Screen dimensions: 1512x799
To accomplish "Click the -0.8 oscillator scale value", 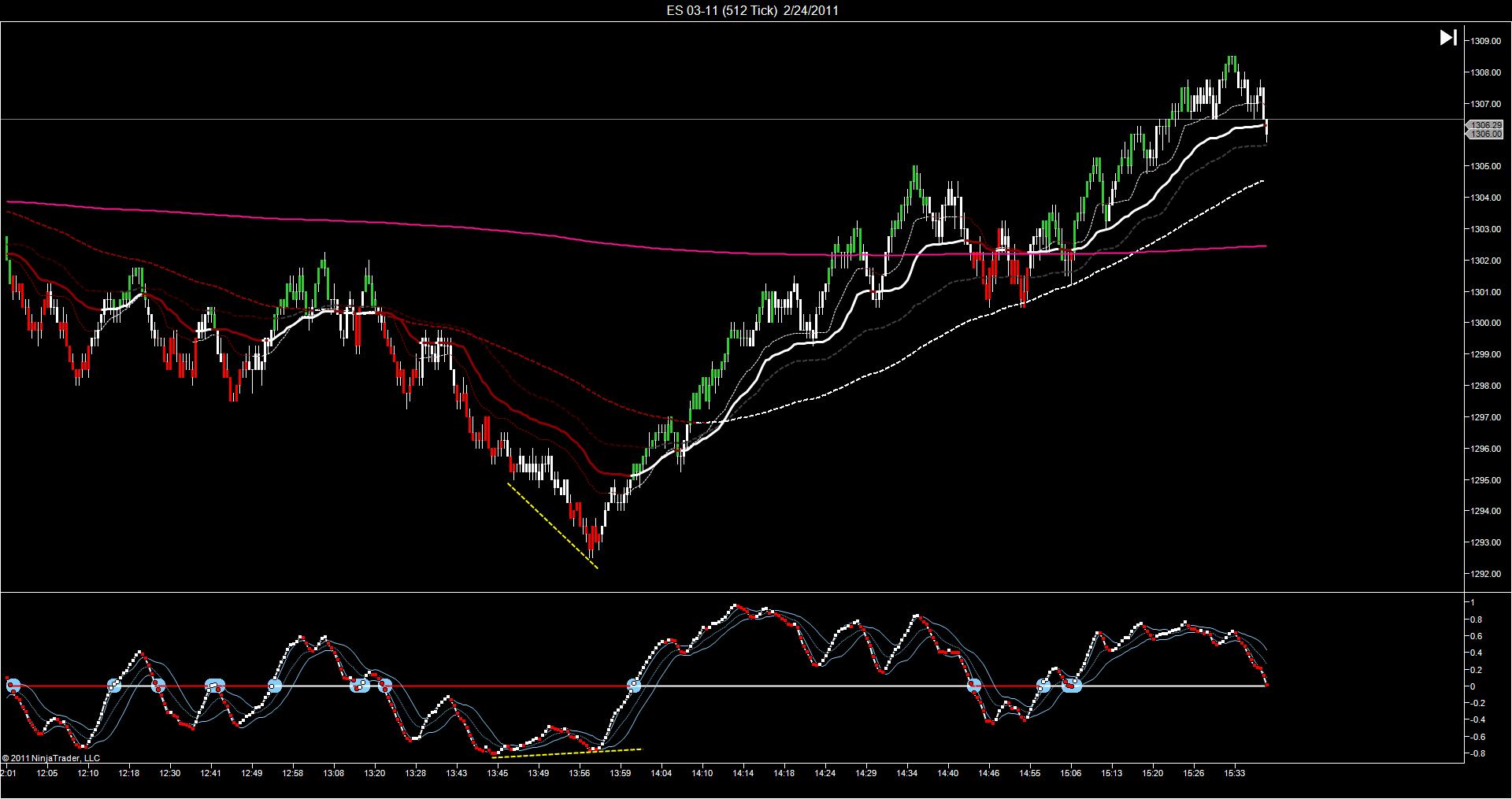I will coord(1478,754).
